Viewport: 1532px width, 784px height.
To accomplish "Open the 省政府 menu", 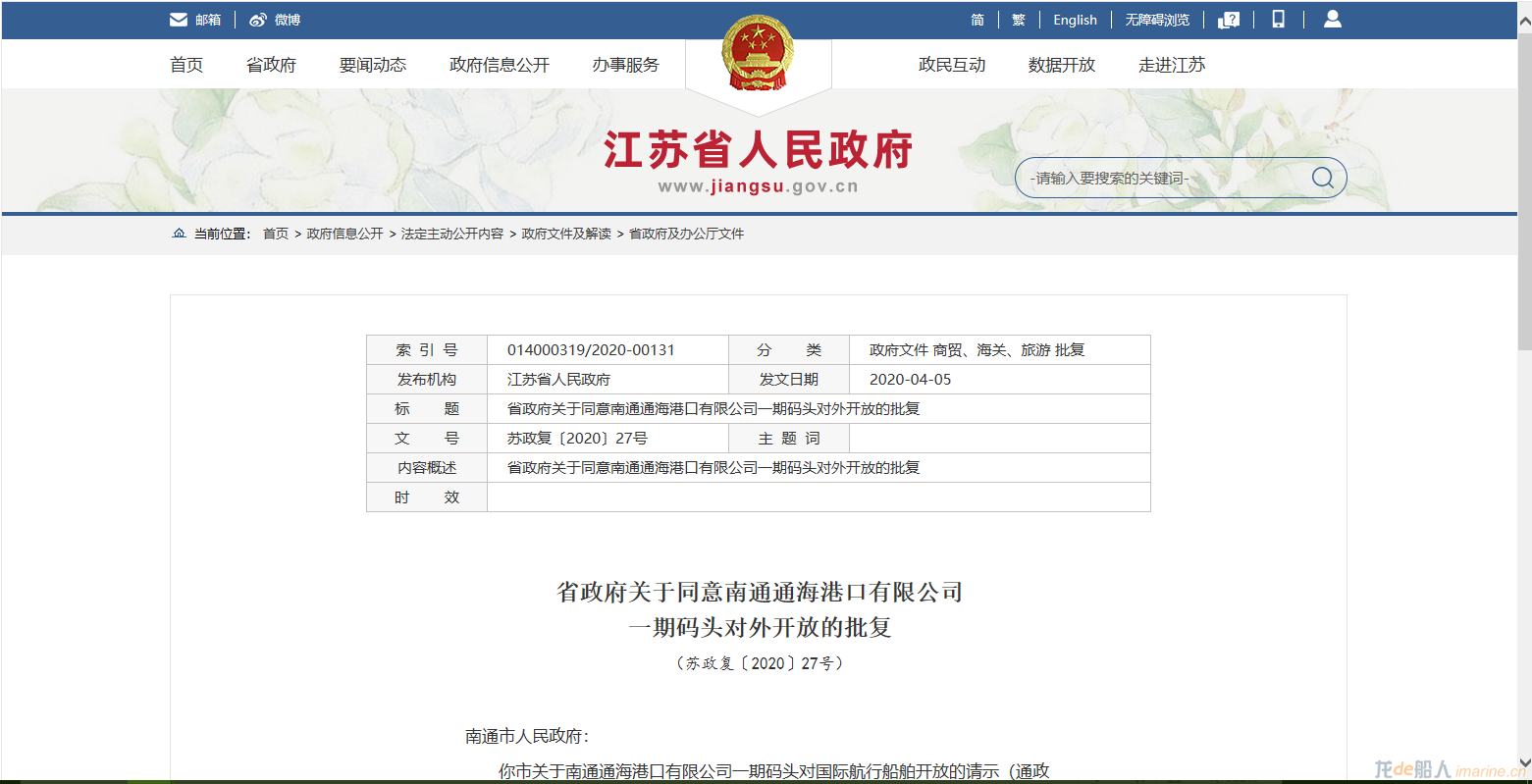I will pos(271,65).
